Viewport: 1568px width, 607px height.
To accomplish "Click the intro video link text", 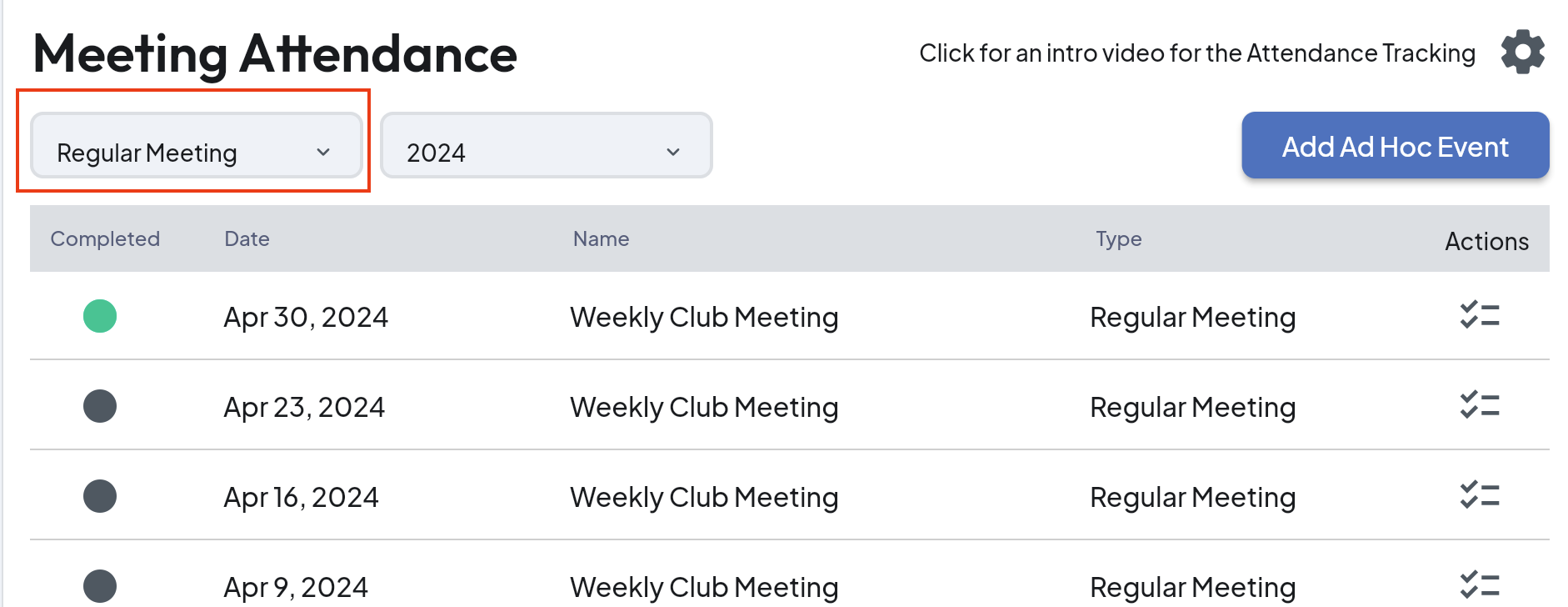I will [x=1196, y=53].
